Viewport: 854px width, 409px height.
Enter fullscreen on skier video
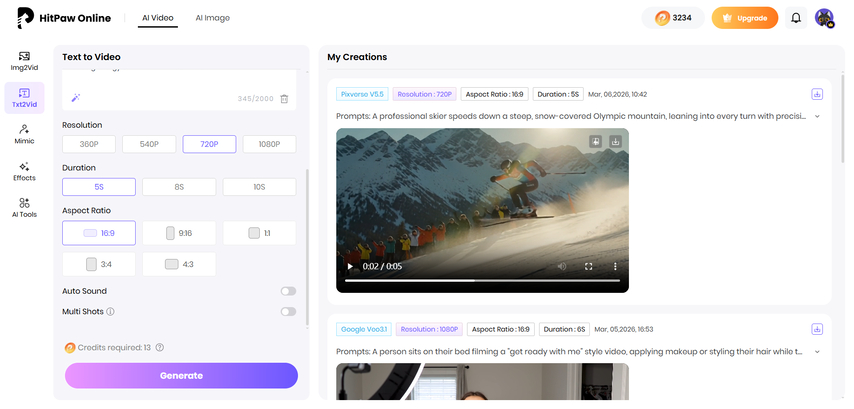pyautogui.click(x=588, y=266)
